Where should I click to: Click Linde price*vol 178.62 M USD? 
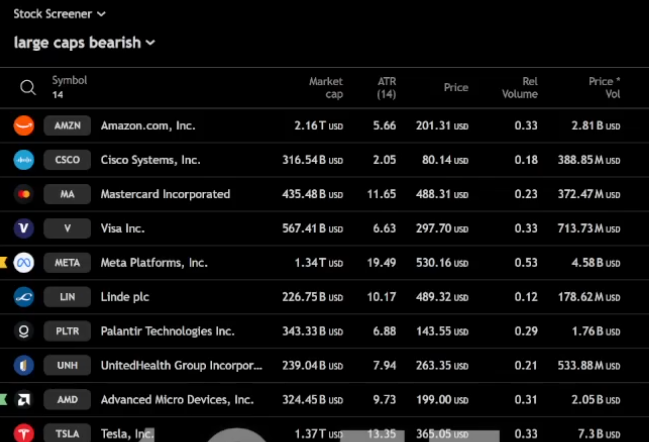coord(589,297)
